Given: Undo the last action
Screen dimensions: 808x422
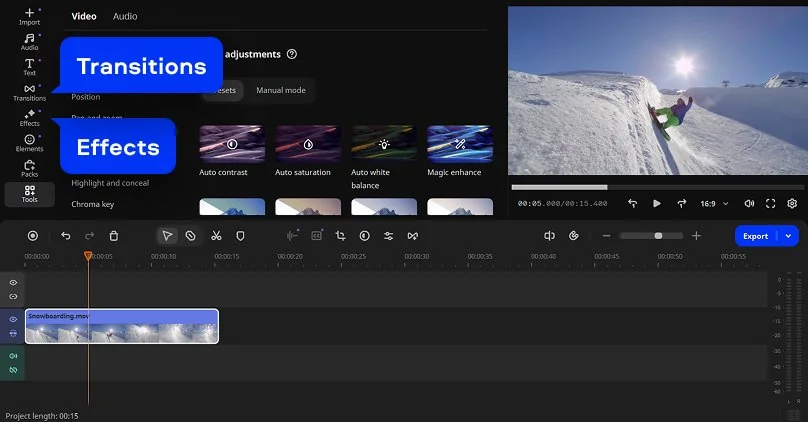Looking at the screenshot, I should click(66, 236).
